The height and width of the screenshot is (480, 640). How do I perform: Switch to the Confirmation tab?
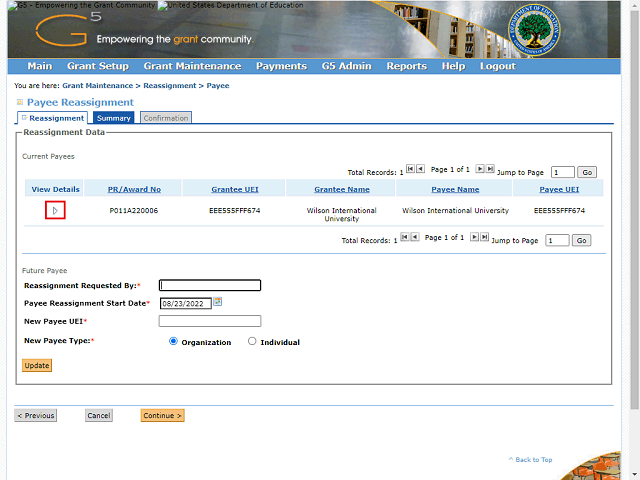(166, 118)
